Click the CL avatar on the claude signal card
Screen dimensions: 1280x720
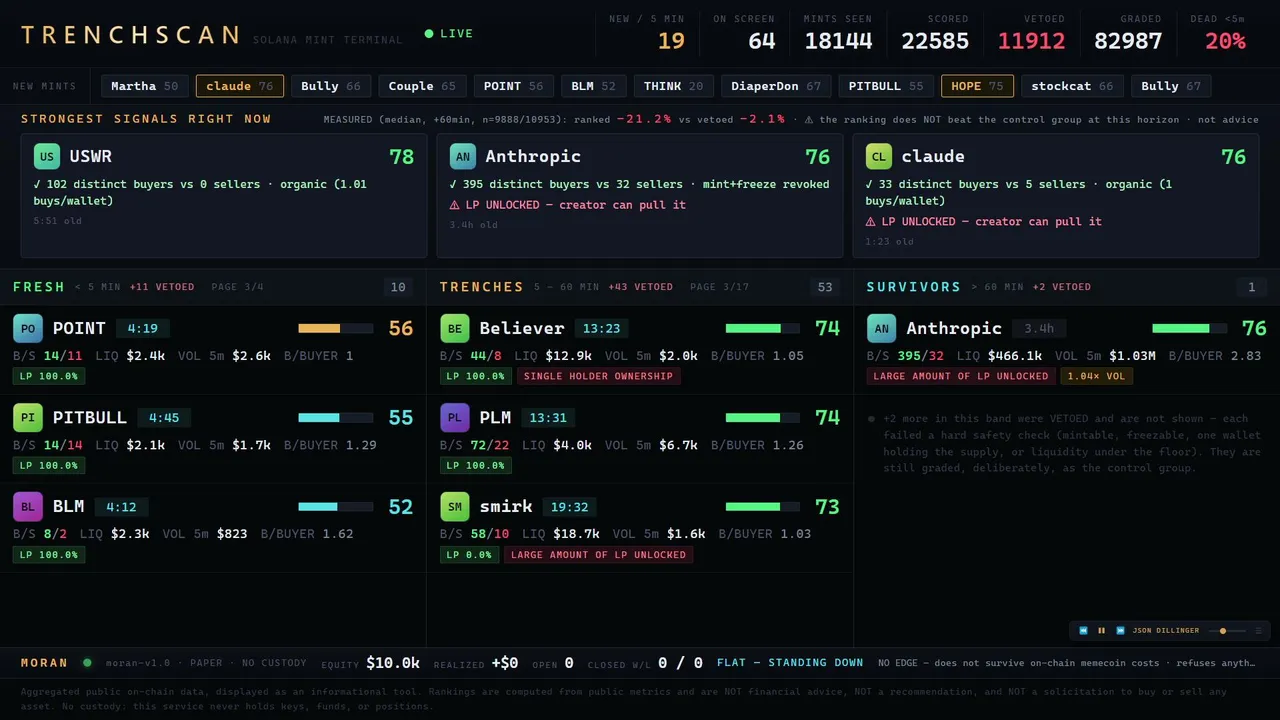coord(879,156)
